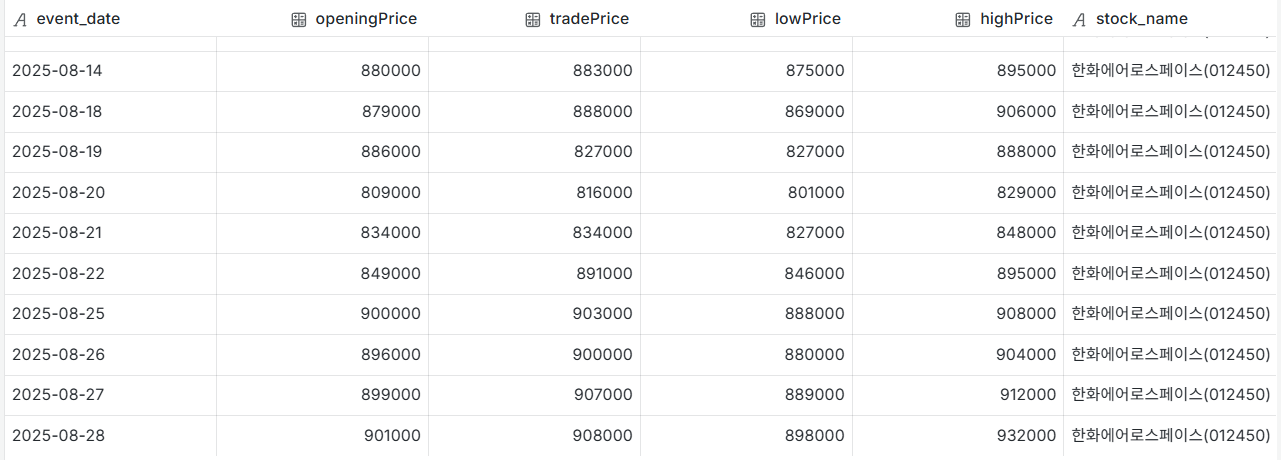Select the stock_name column header label
The width and height of the screenshot is (1281, 460).
click(1142, 19)
